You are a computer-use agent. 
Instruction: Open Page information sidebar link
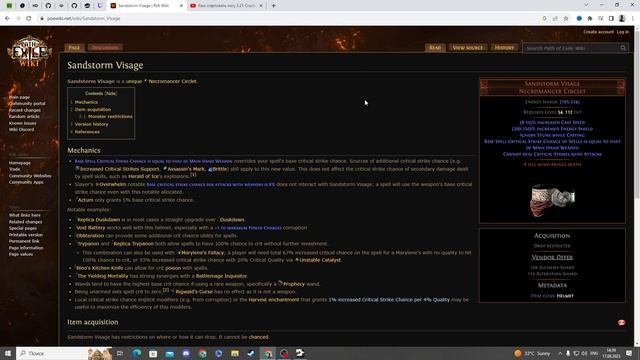point(26,248)
